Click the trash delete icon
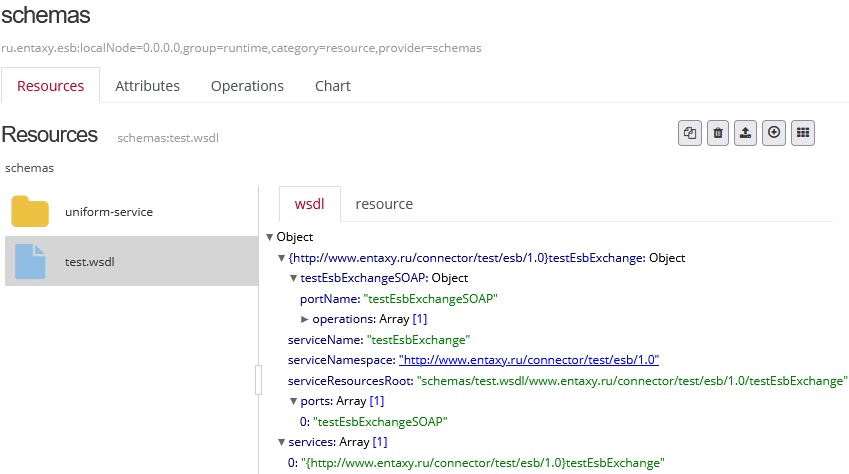 point(718,133)
